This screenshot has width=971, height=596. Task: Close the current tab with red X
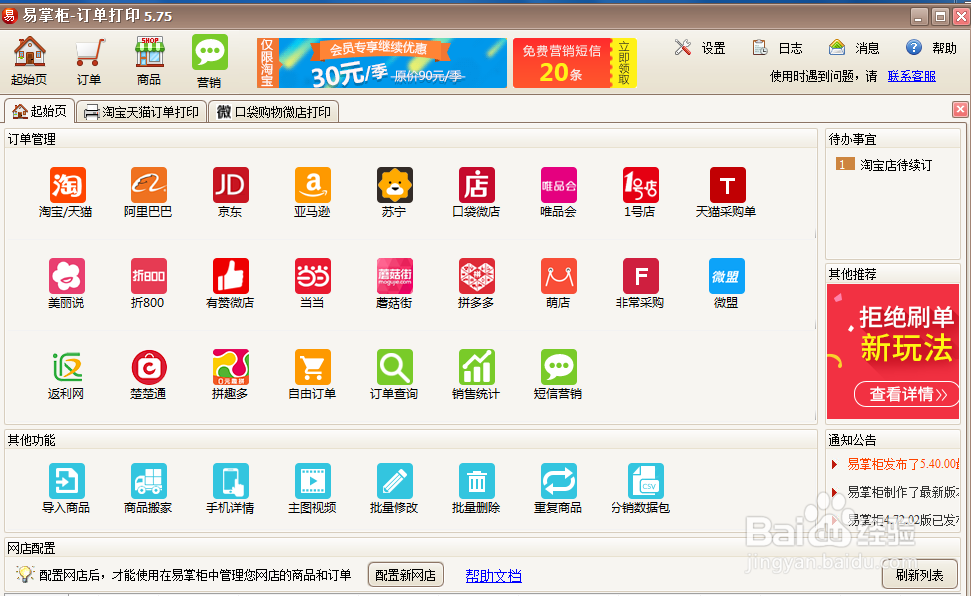pyautogui.click(x=960, y=110)
